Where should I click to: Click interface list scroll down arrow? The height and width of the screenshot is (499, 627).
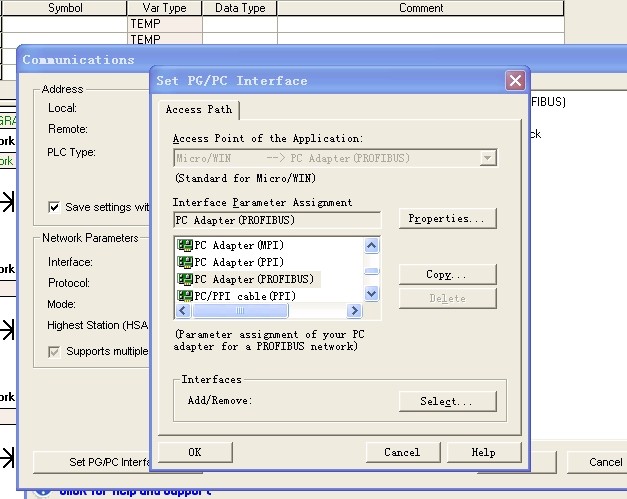tap(371, 294)
